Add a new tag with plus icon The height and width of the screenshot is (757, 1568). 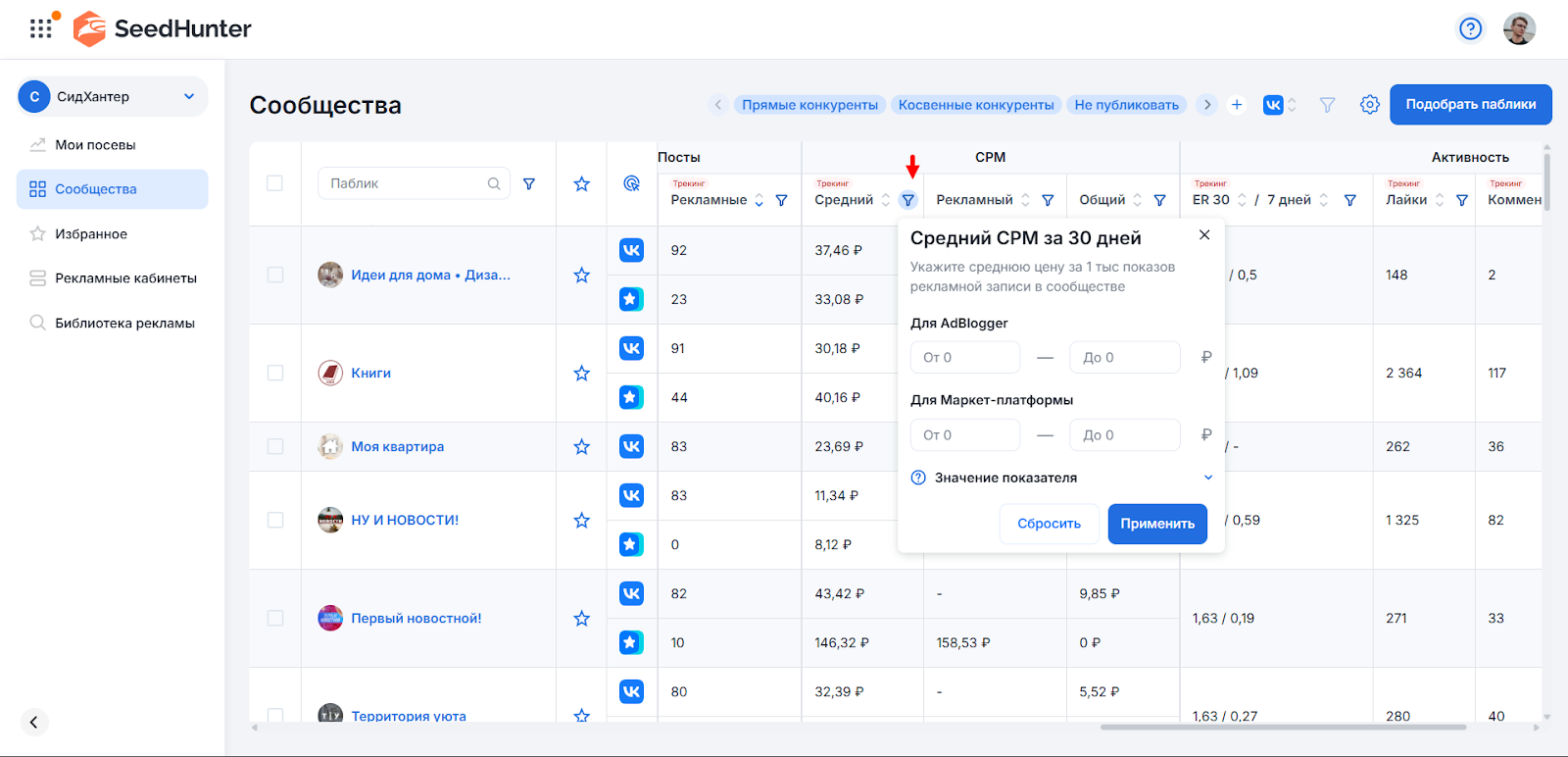[x=1237, y=105]
